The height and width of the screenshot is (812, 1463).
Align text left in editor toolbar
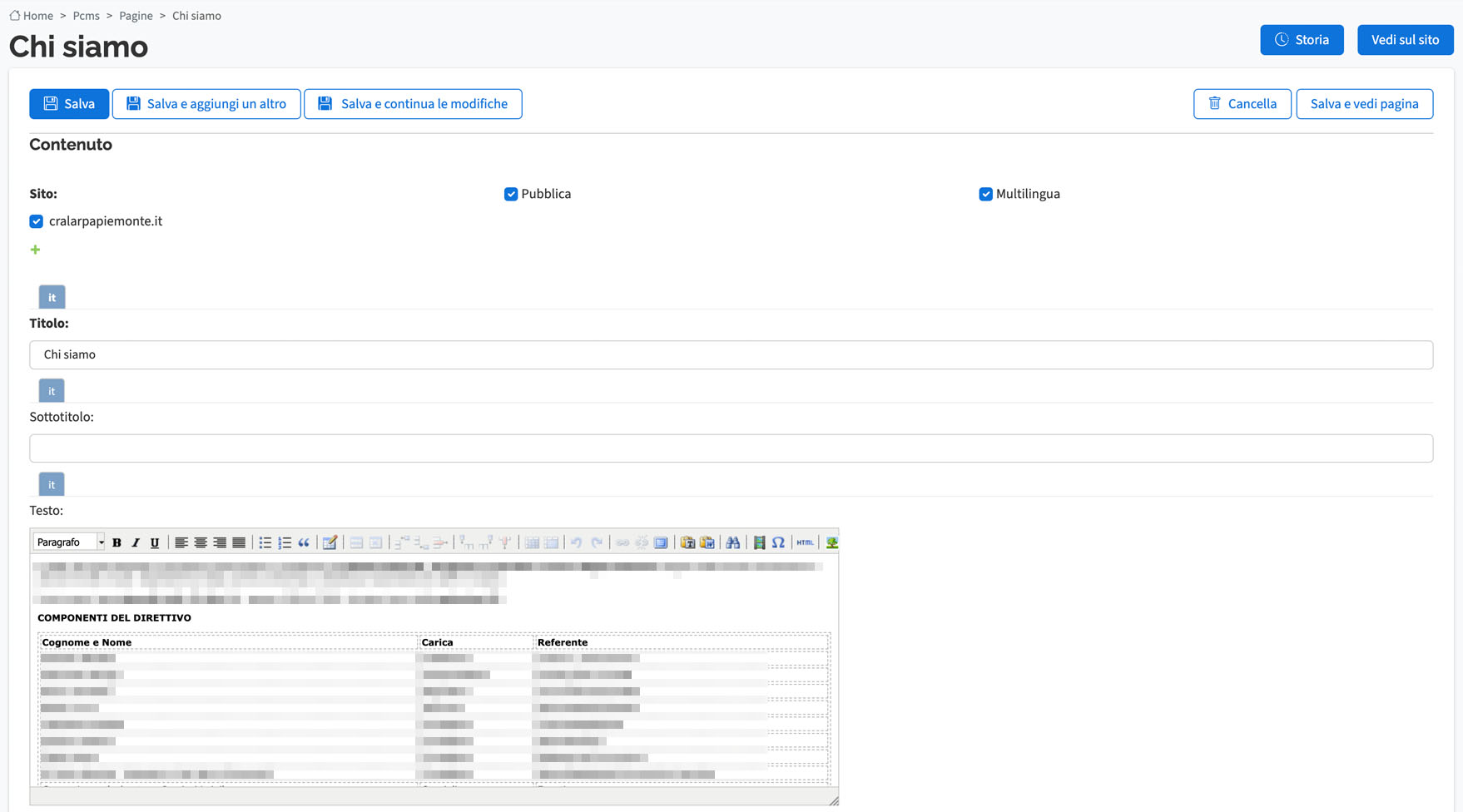[181, 542]
